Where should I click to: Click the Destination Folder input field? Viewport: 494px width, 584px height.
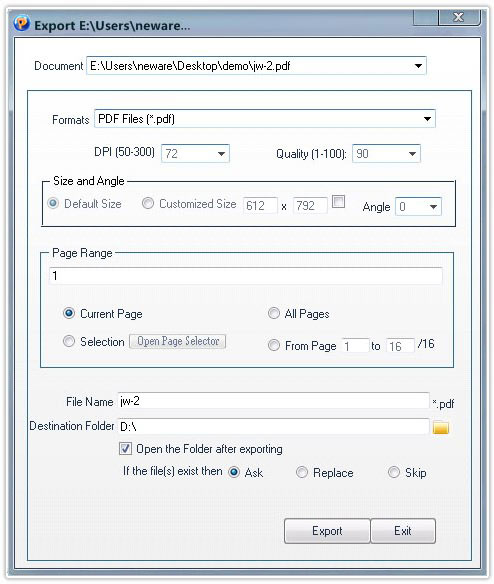[274, 426]
